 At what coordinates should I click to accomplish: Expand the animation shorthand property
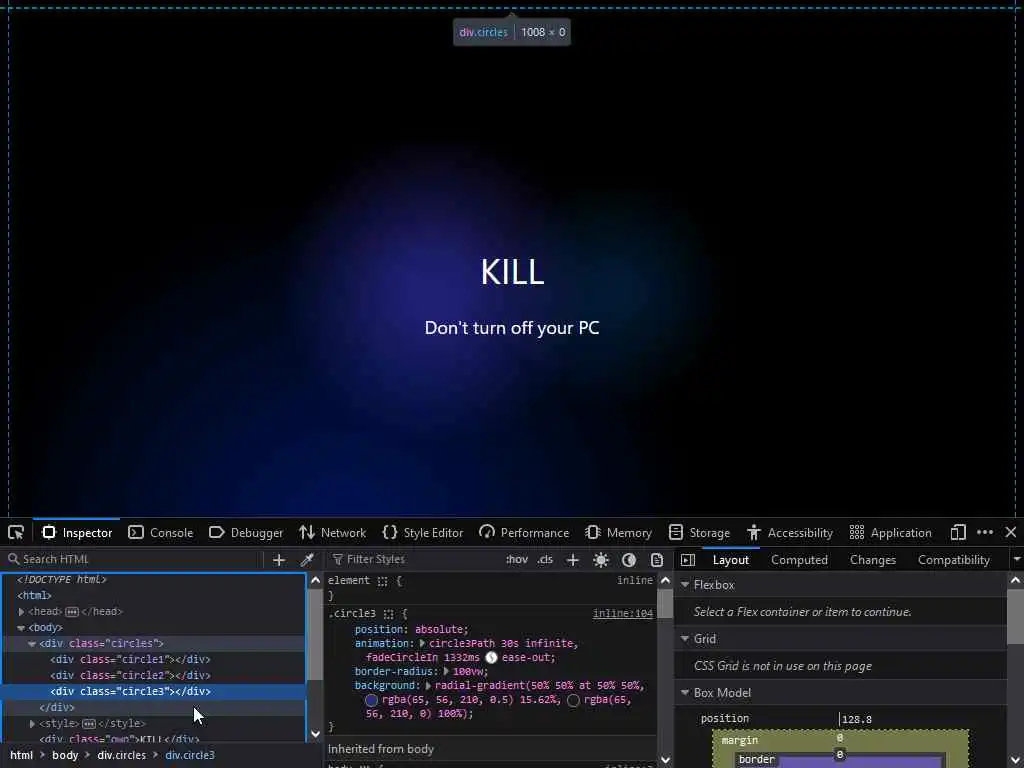[x=423, y=643]
